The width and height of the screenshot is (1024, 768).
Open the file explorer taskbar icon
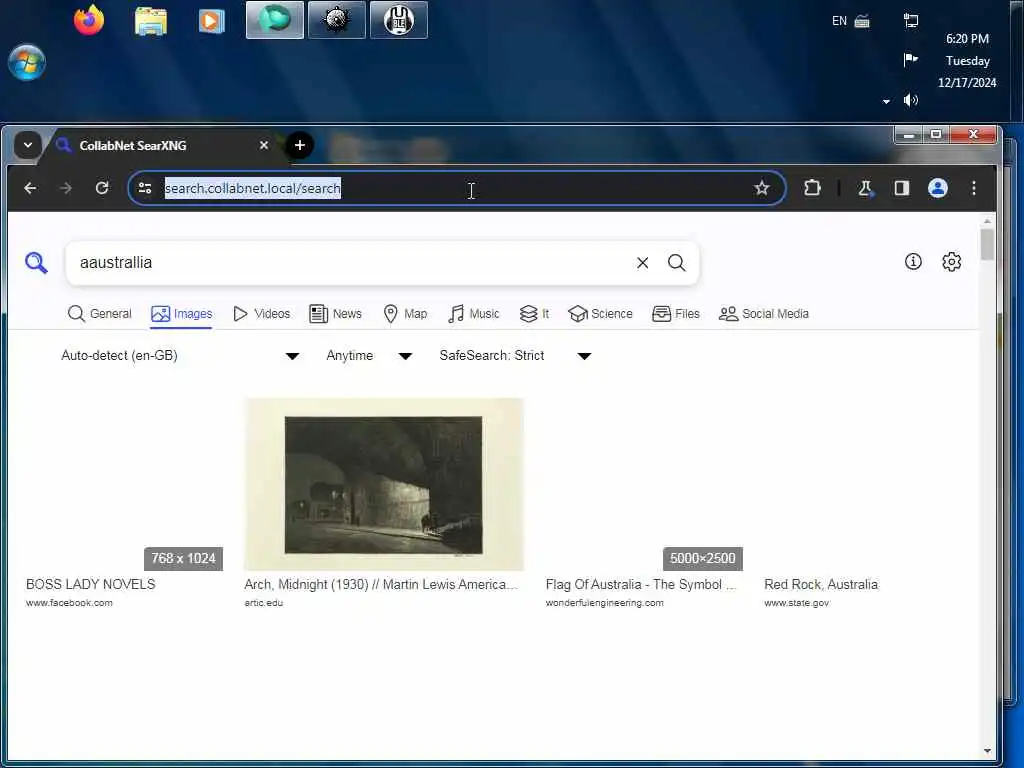click(151, 20)
